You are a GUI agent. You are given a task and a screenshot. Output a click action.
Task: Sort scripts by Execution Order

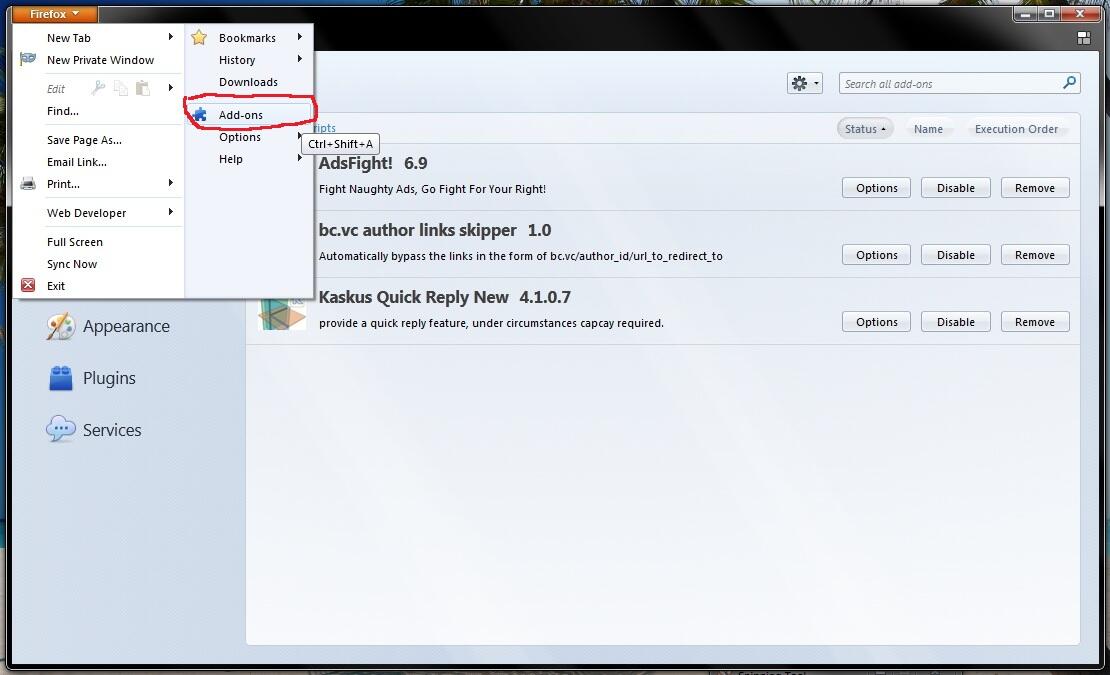click(1016, 129)
